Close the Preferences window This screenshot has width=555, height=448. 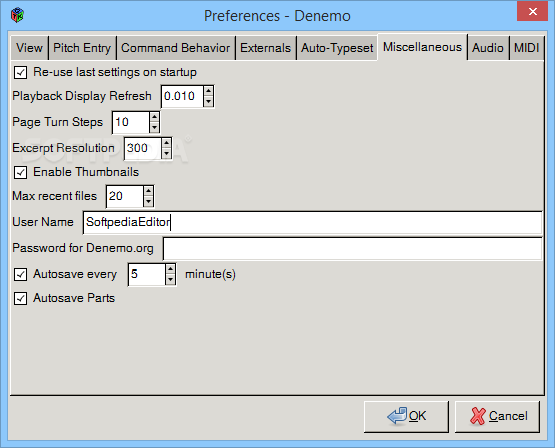pyautogui.click(x=532, y=11)
